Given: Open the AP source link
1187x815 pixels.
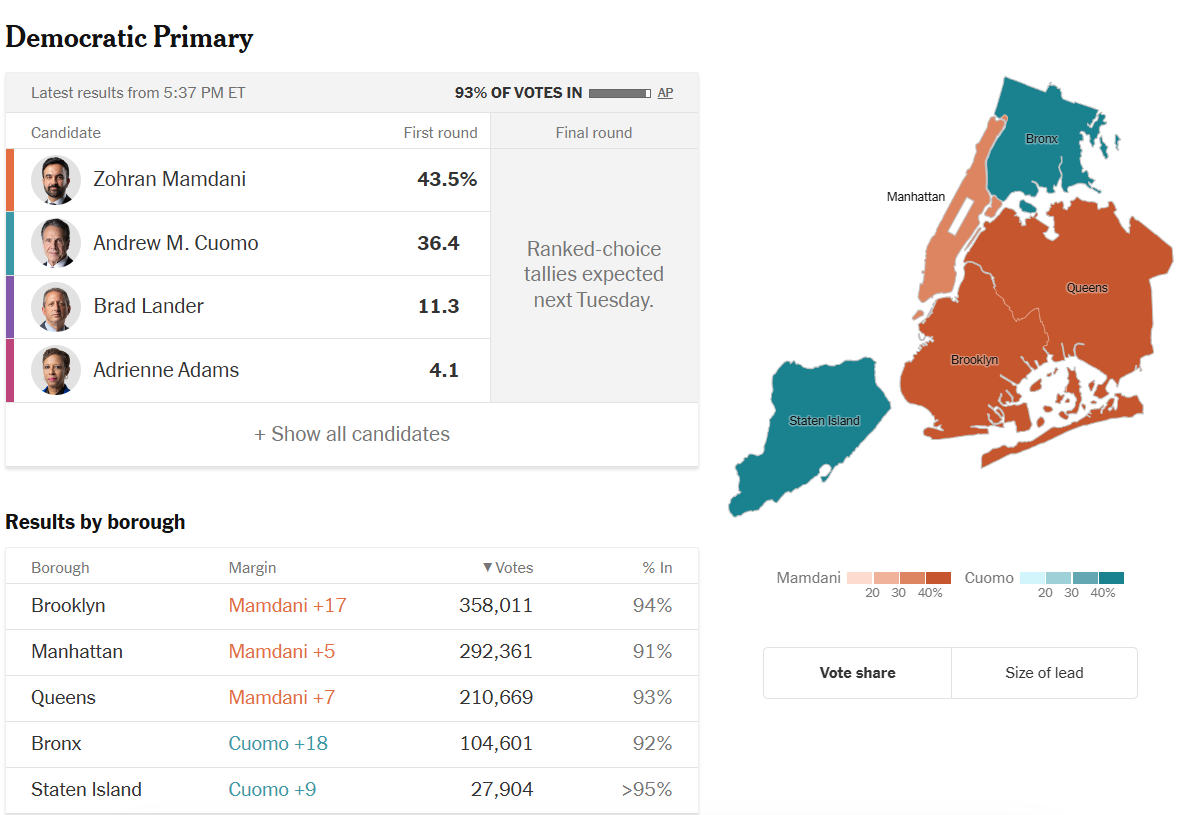Looking at the screenshot, I should [665, 93].
